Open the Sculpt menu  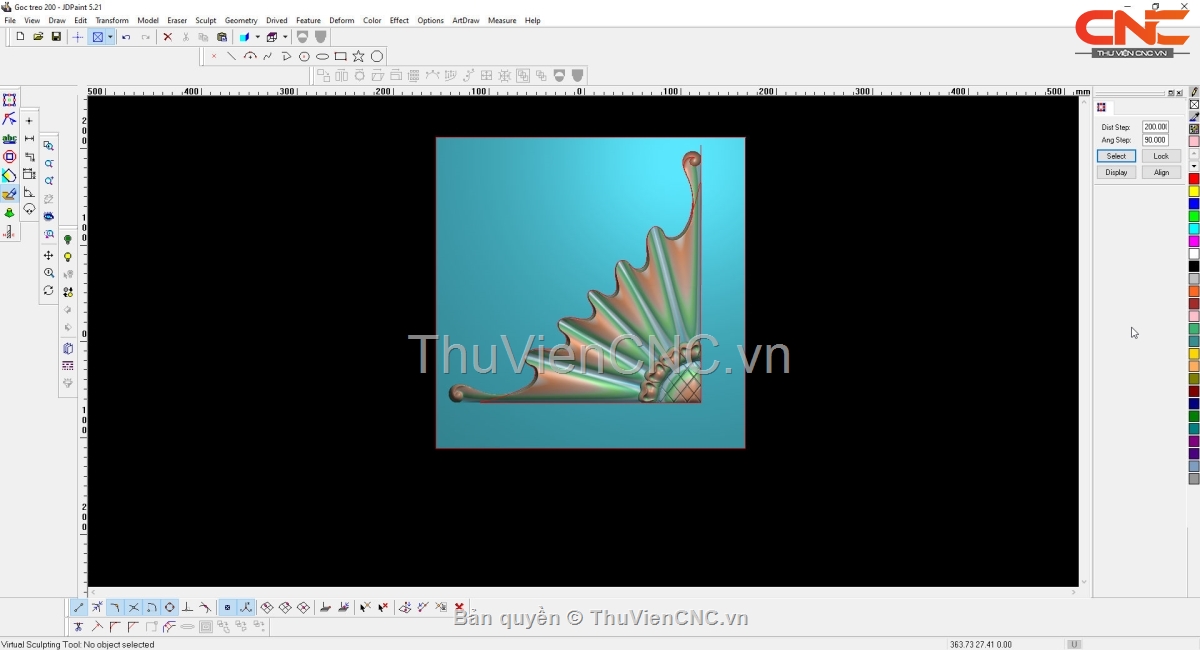(x=206, y=20)
